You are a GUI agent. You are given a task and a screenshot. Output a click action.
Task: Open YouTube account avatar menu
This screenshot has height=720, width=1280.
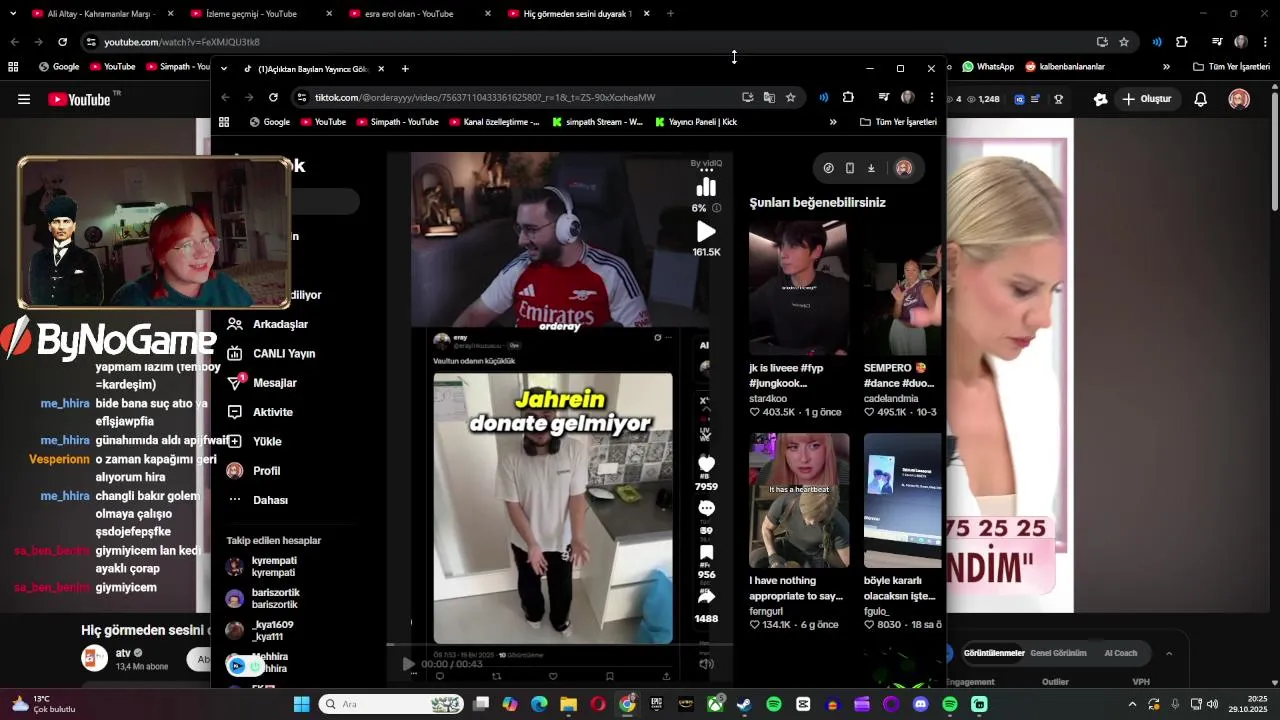coord(1239,99)
